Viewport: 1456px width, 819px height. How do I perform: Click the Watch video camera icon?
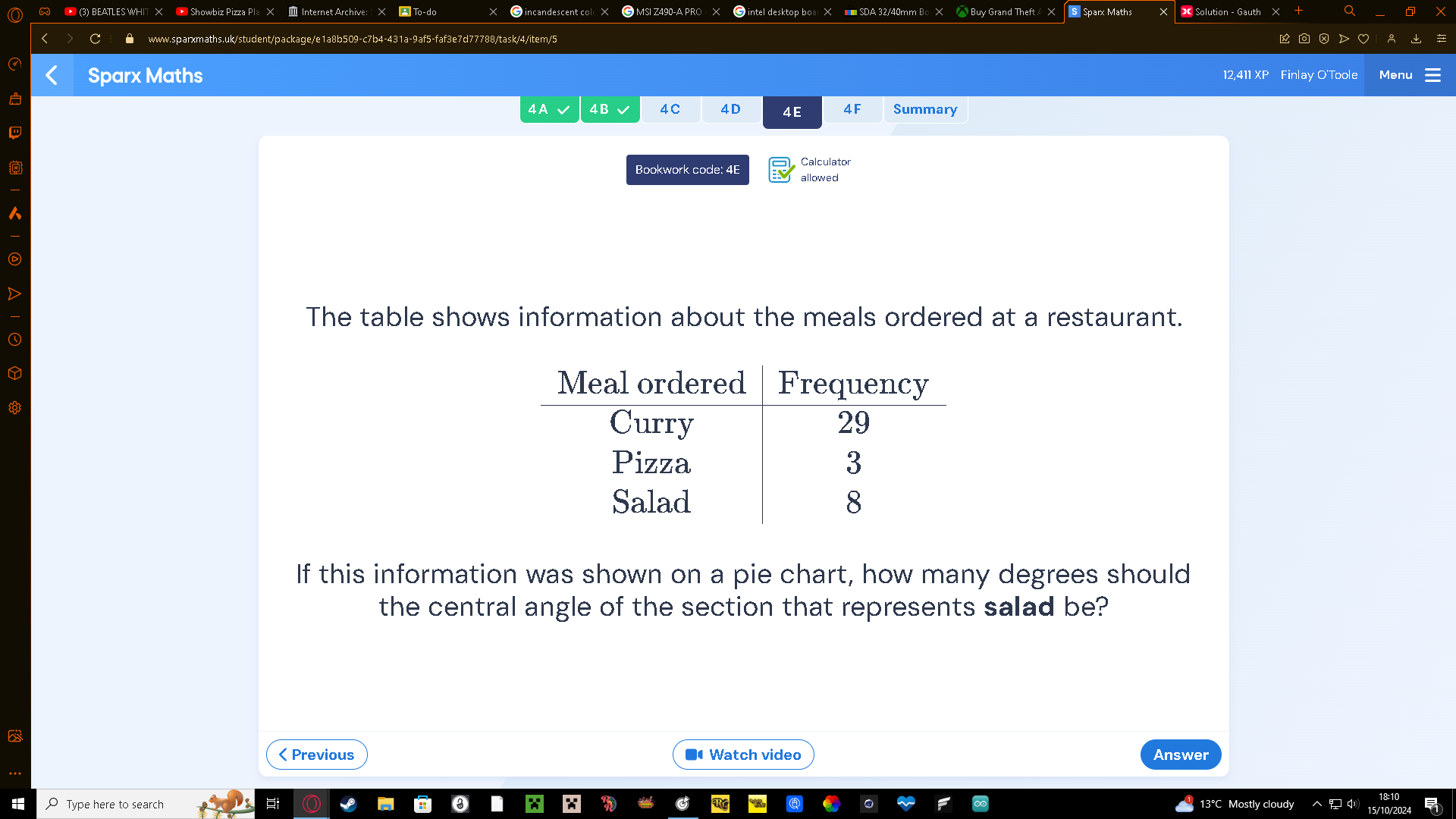694,754
